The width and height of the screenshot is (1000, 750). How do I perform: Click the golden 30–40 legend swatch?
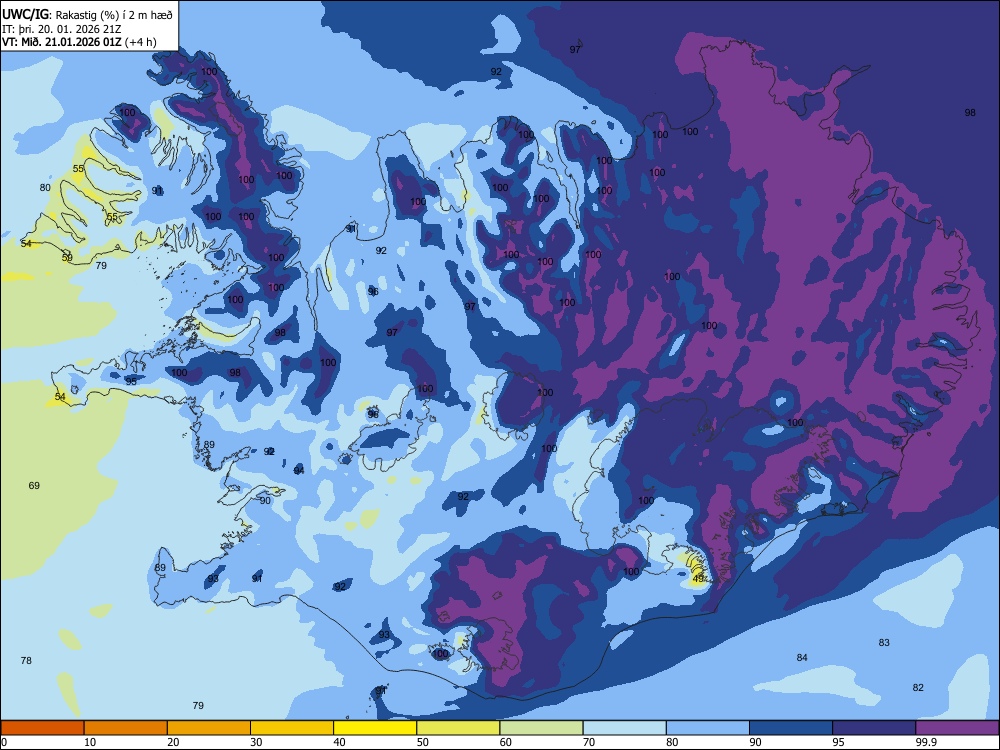[x=292, y=728]
